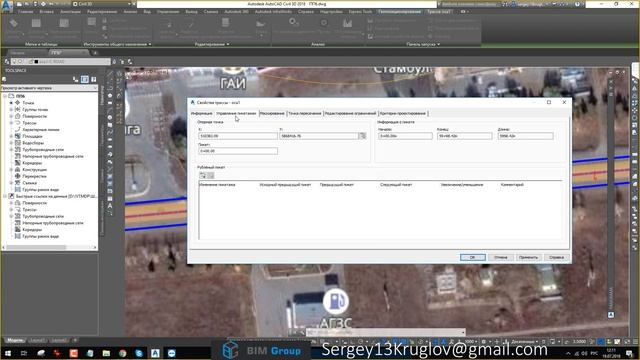Open File Explorer from the taskbar
Image resolution: width=640 pixels, height=360 pixels.
click(106, 353)
